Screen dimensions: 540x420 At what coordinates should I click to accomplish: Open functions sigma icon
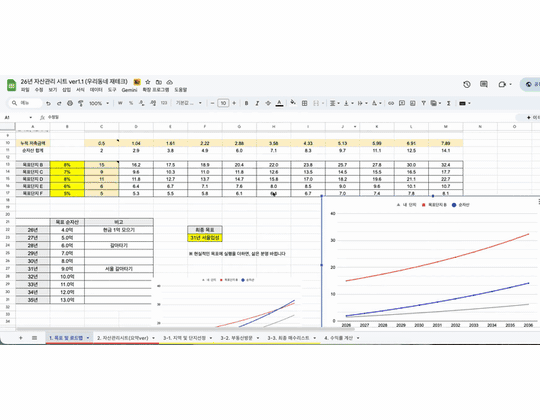[449, 103]
